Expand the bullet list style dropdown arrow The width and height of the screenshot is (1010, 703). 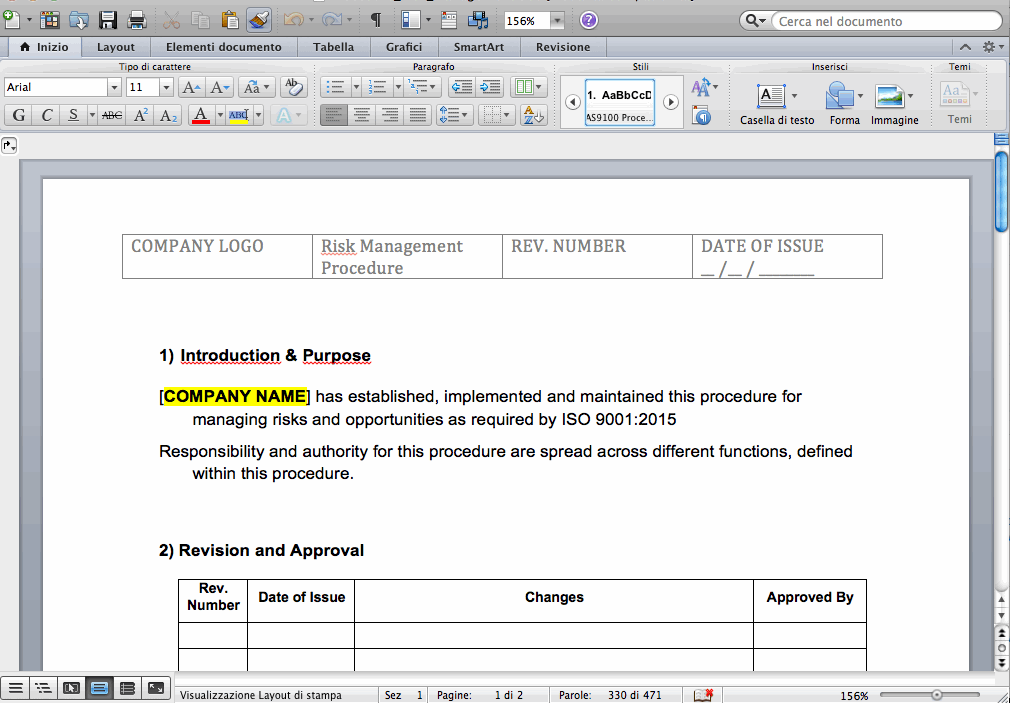point(356,87)
